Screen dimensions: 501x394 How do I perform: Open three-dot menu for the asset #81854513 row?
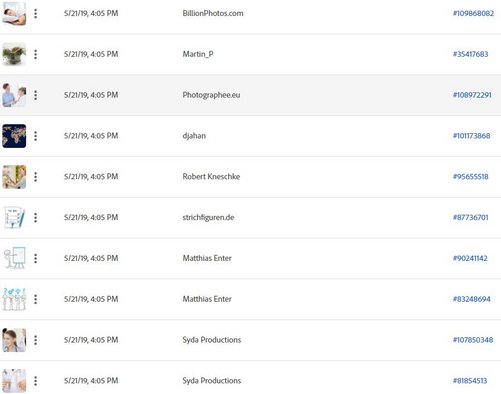click(x=36, y=381)
